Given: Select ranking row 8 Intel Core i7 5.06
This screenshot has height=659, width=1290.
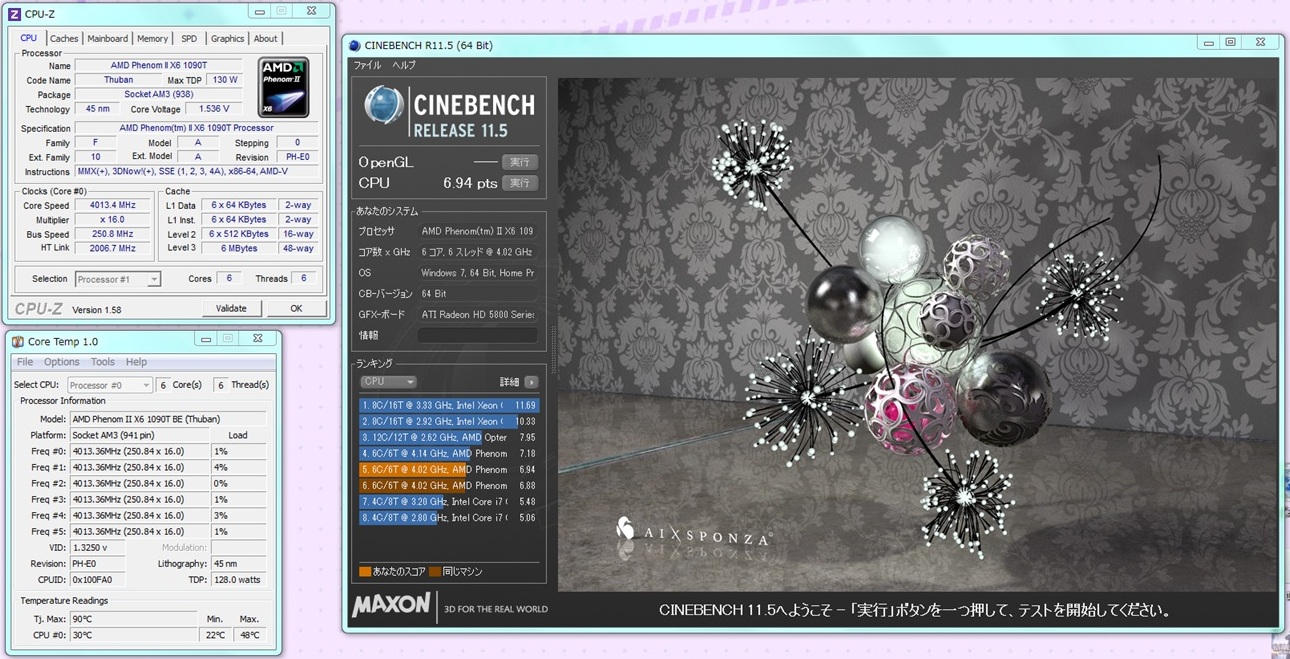Looking at the screenshot, I should [449, 518].
